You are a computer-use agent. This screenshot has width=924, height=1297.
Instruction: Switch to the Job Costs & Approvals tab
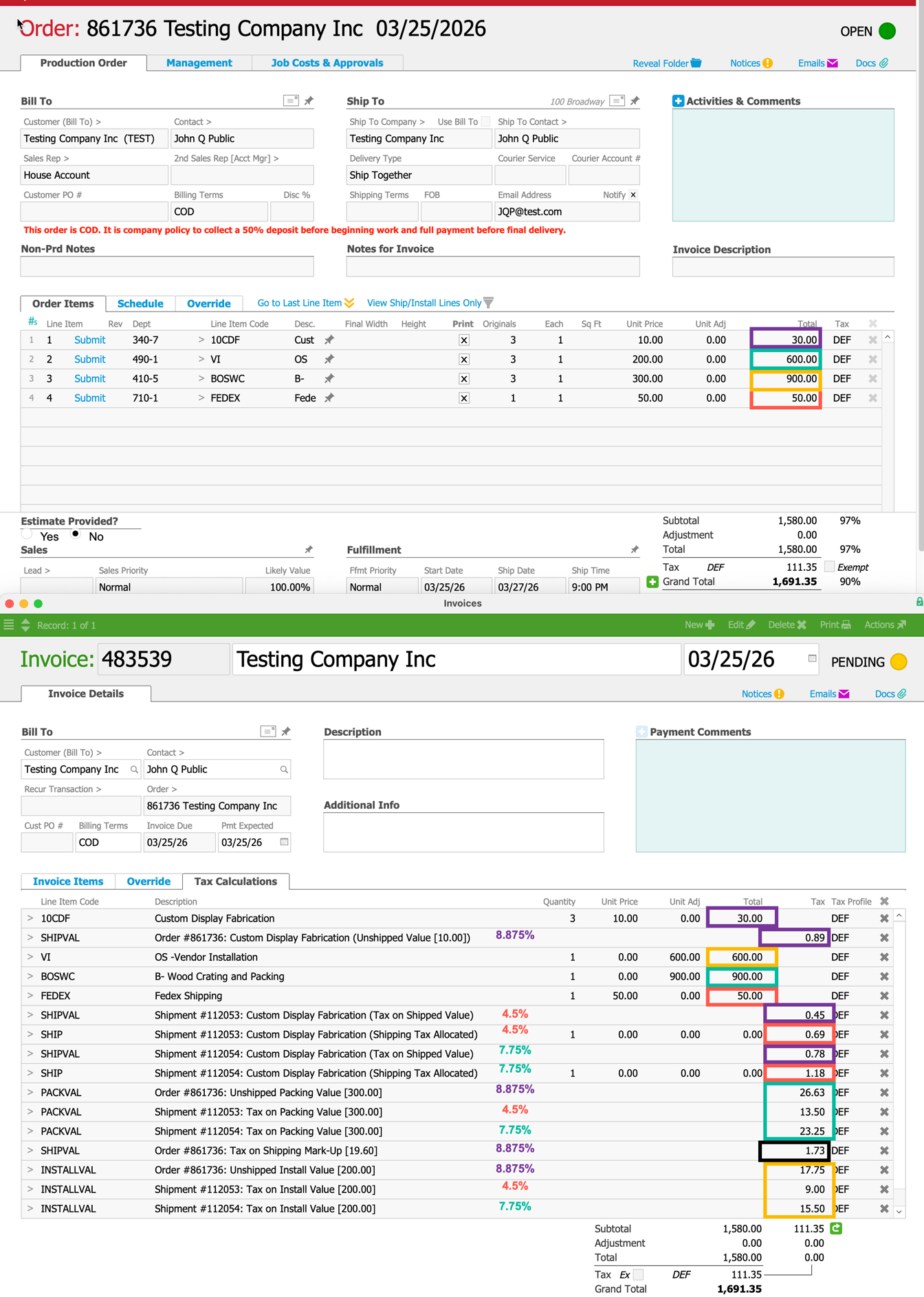327,63
